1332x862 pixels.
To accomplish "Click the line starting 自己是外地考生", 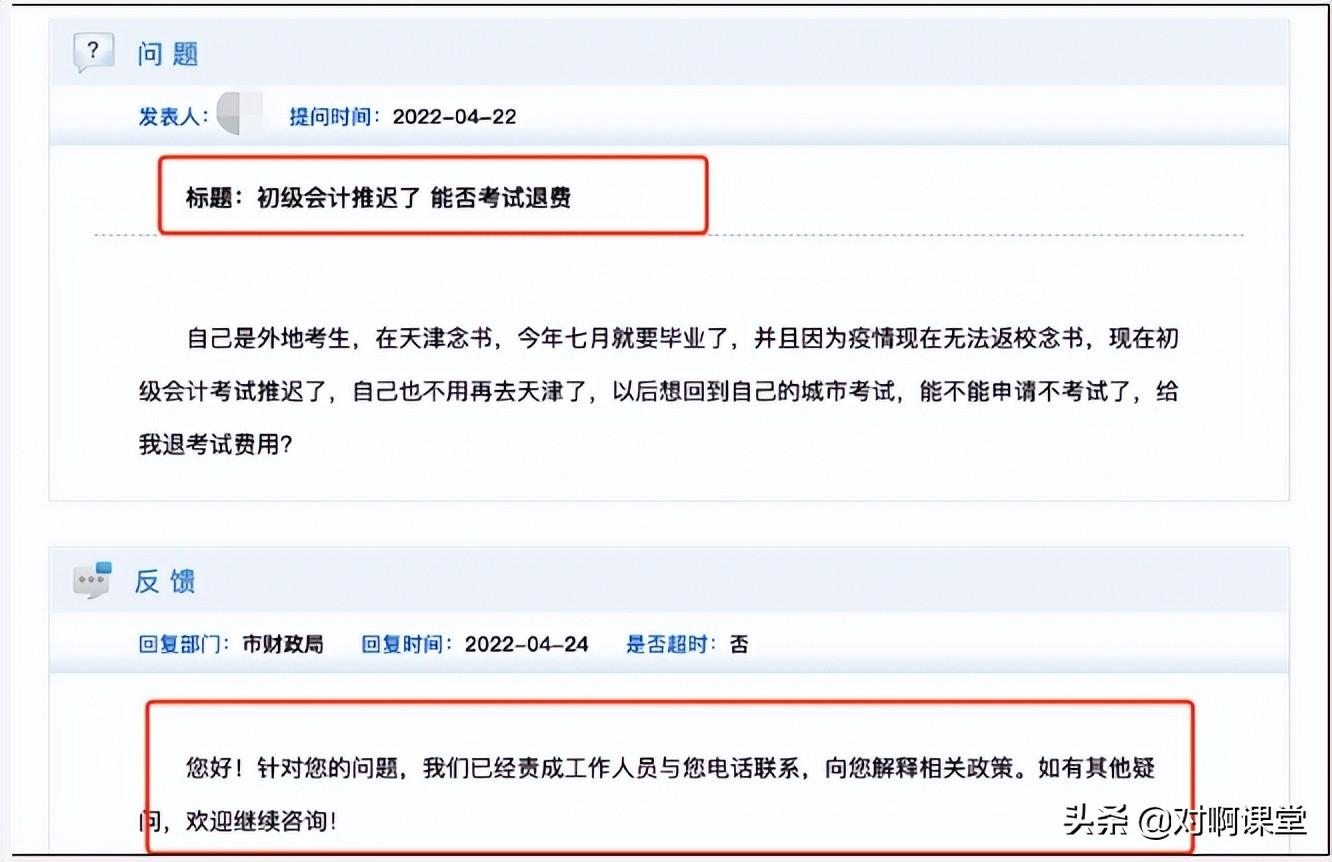I will [x=683, y=338].
